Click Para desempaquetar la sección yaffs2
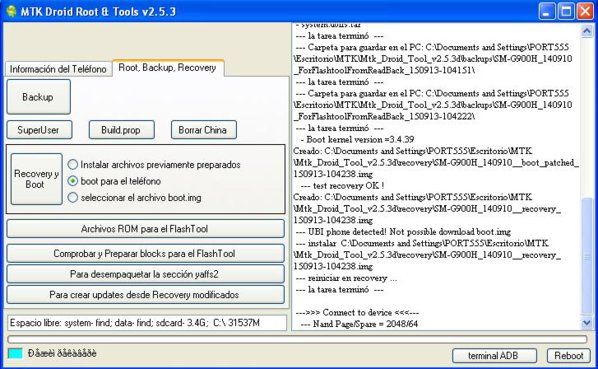This screenshot has width=598, height=369. click(145, 274)
